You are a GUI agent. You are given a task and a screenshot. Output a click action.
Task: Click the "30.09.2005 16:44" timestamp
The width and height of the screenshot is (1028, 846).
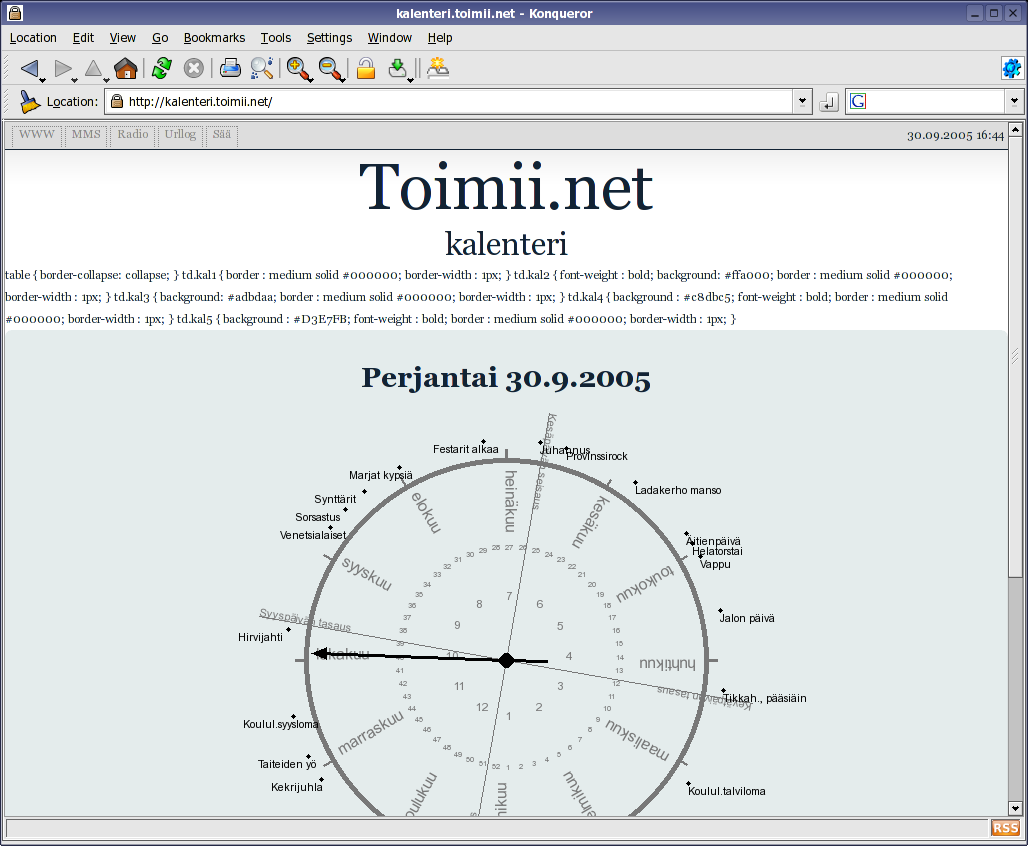955,135
